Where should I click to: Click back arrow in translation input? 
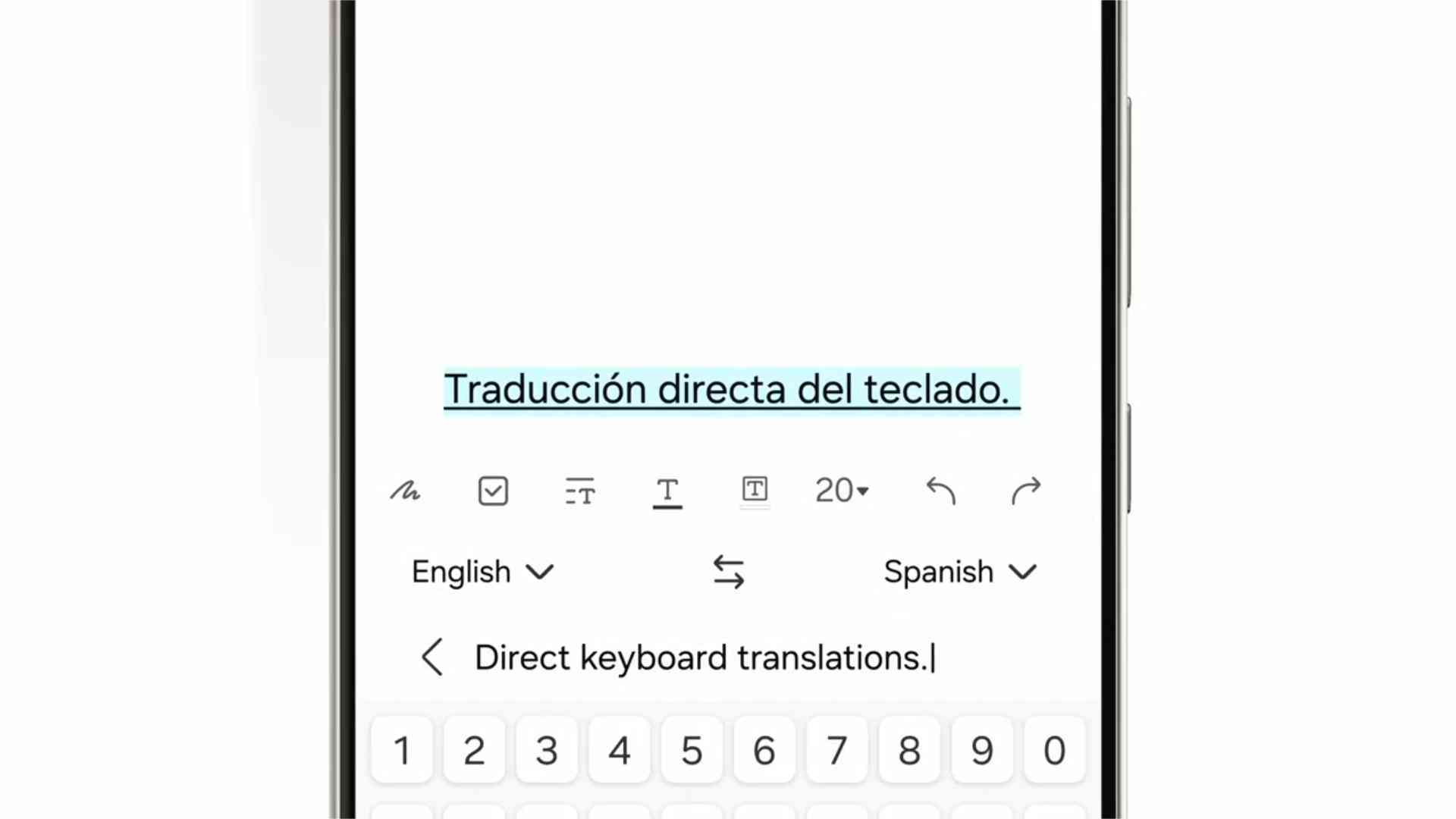pyautogui.click(x=431, y=658)
